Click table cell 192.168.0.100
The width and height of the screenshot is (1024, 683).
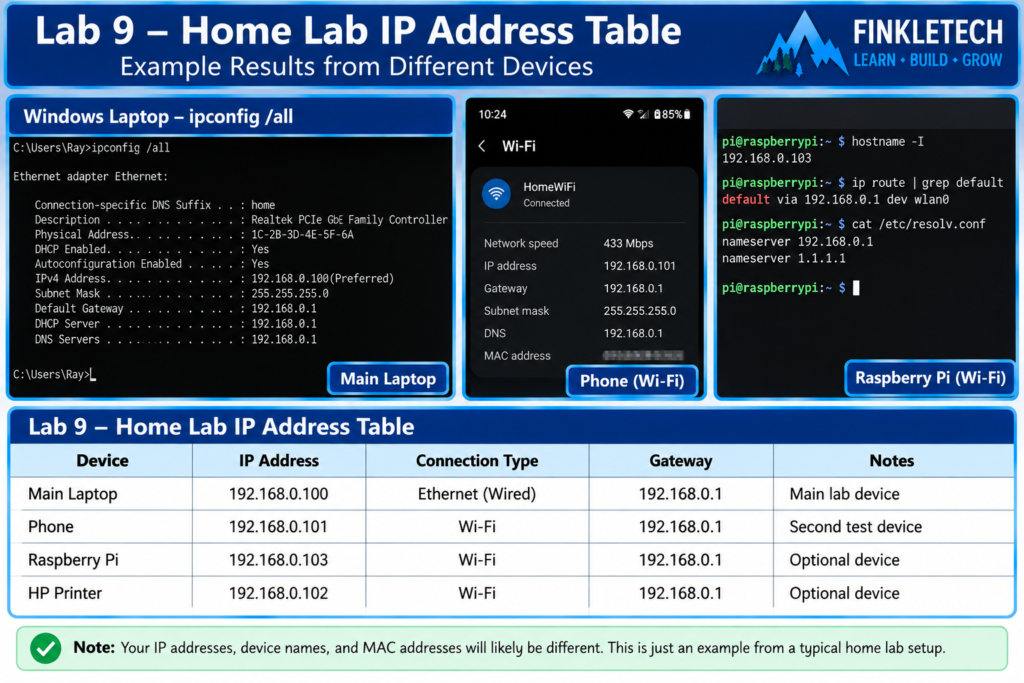(x=279, y=494)
